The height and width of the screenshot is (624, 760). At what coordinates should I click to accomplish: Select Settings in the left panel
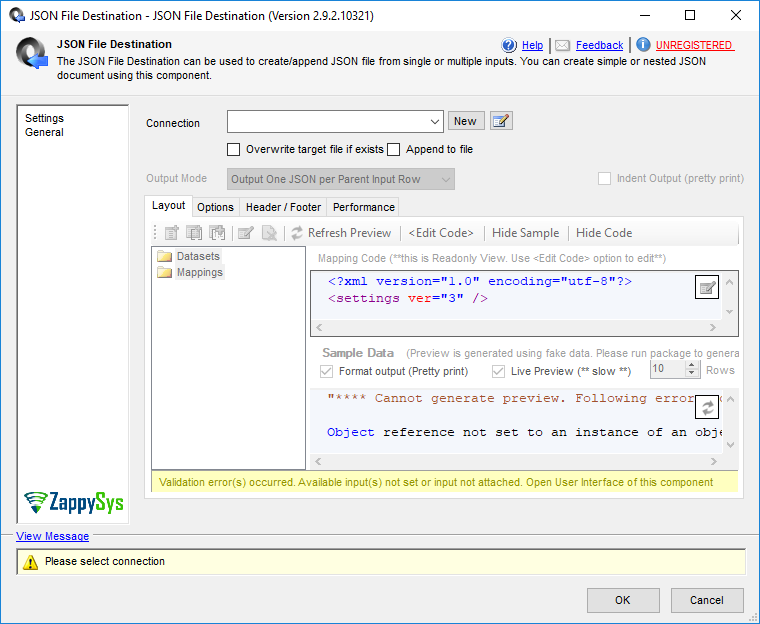(45, 118)
